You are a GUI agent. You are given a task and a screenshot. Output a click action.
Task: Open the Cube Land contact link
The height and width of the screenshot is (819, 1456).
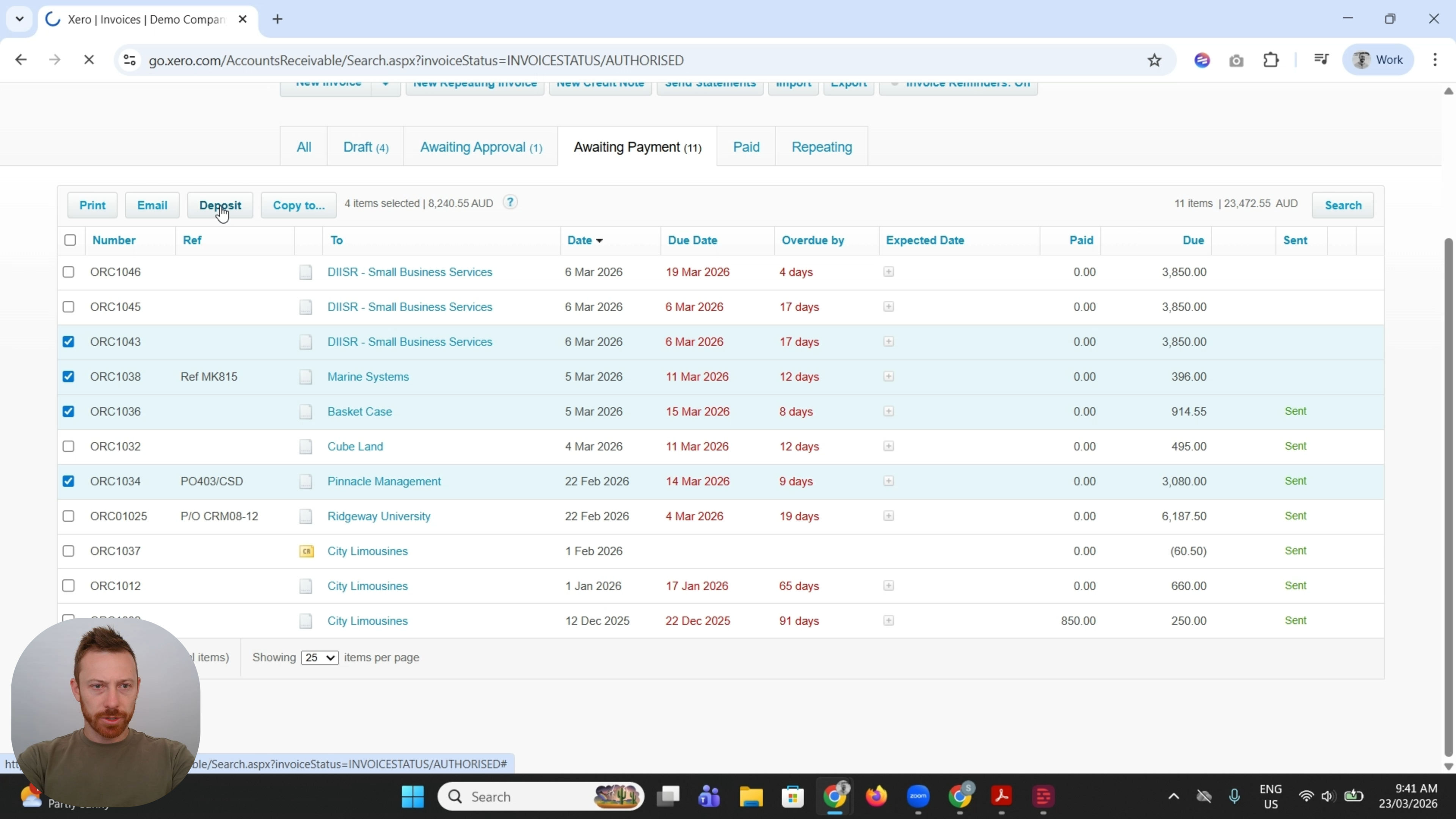point(355,447)
